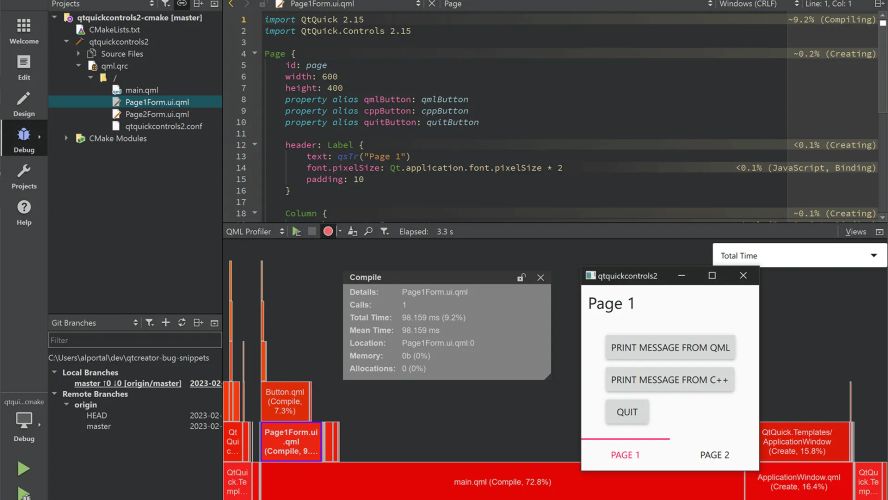888x500 pixels.
Task: Switch to Edit mode in sidebar
Action: pos(24,67)
